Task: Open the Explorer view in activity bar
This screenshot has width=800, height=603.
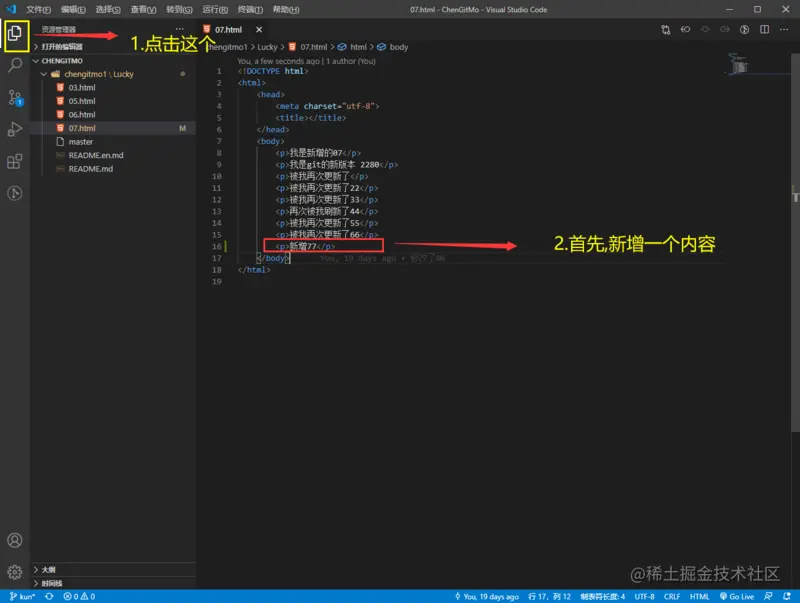Action: tap(15, 34)
